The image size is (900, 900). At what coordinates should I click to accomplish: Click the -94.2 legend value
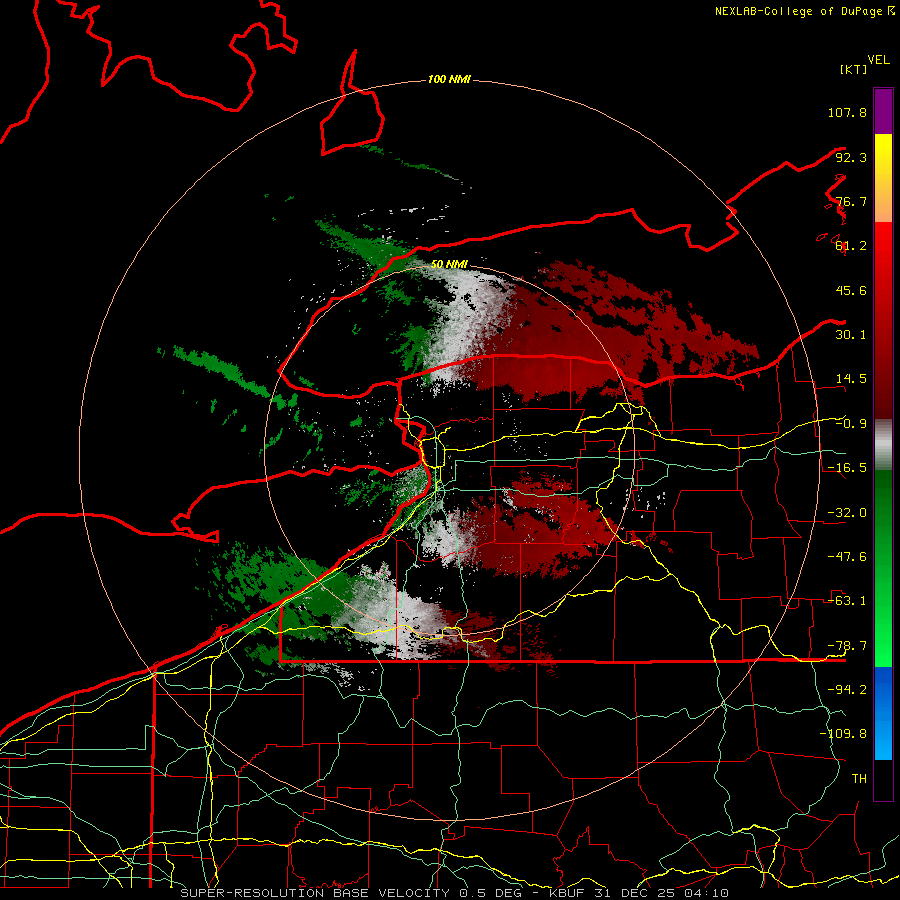tap(847, 690)
